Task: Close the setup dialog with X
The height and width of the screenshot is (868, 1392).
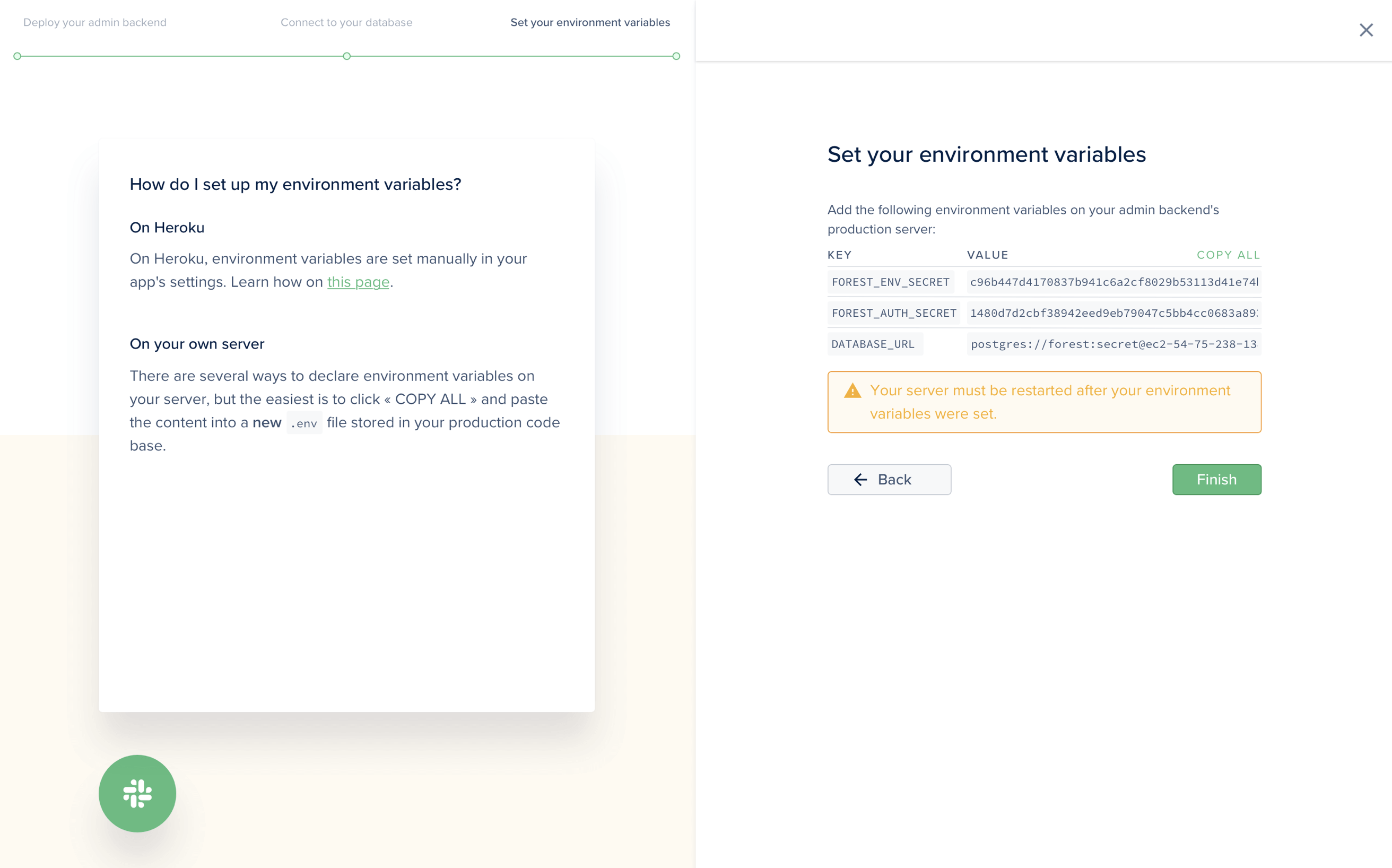Action: coord(1365,30)
